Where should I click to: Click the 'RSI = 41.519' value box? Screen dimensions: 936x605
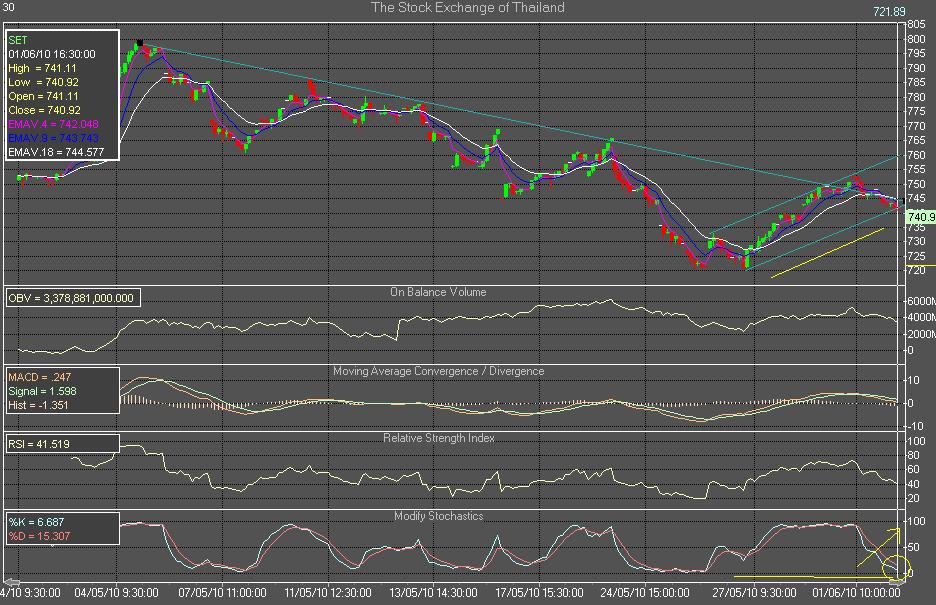(x=62, y=444)
